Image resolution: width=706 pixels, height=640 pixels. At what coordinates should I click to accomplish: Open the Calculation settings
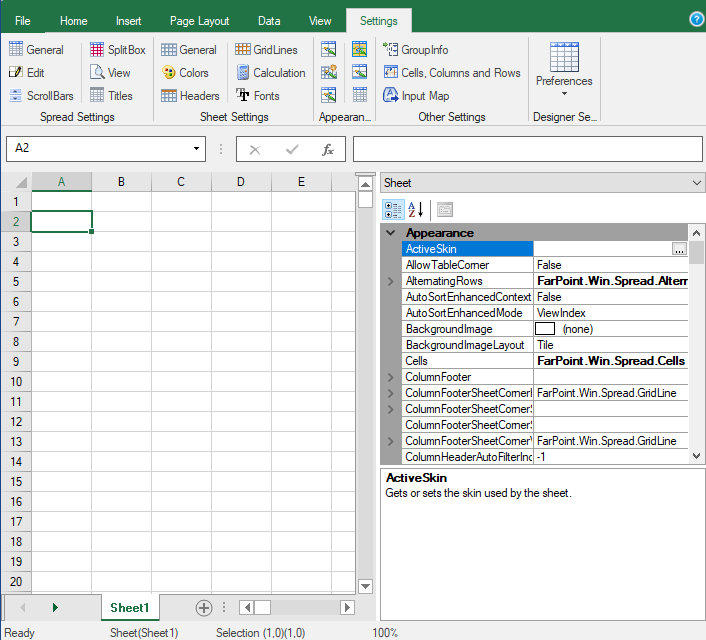tap(271, 73)
